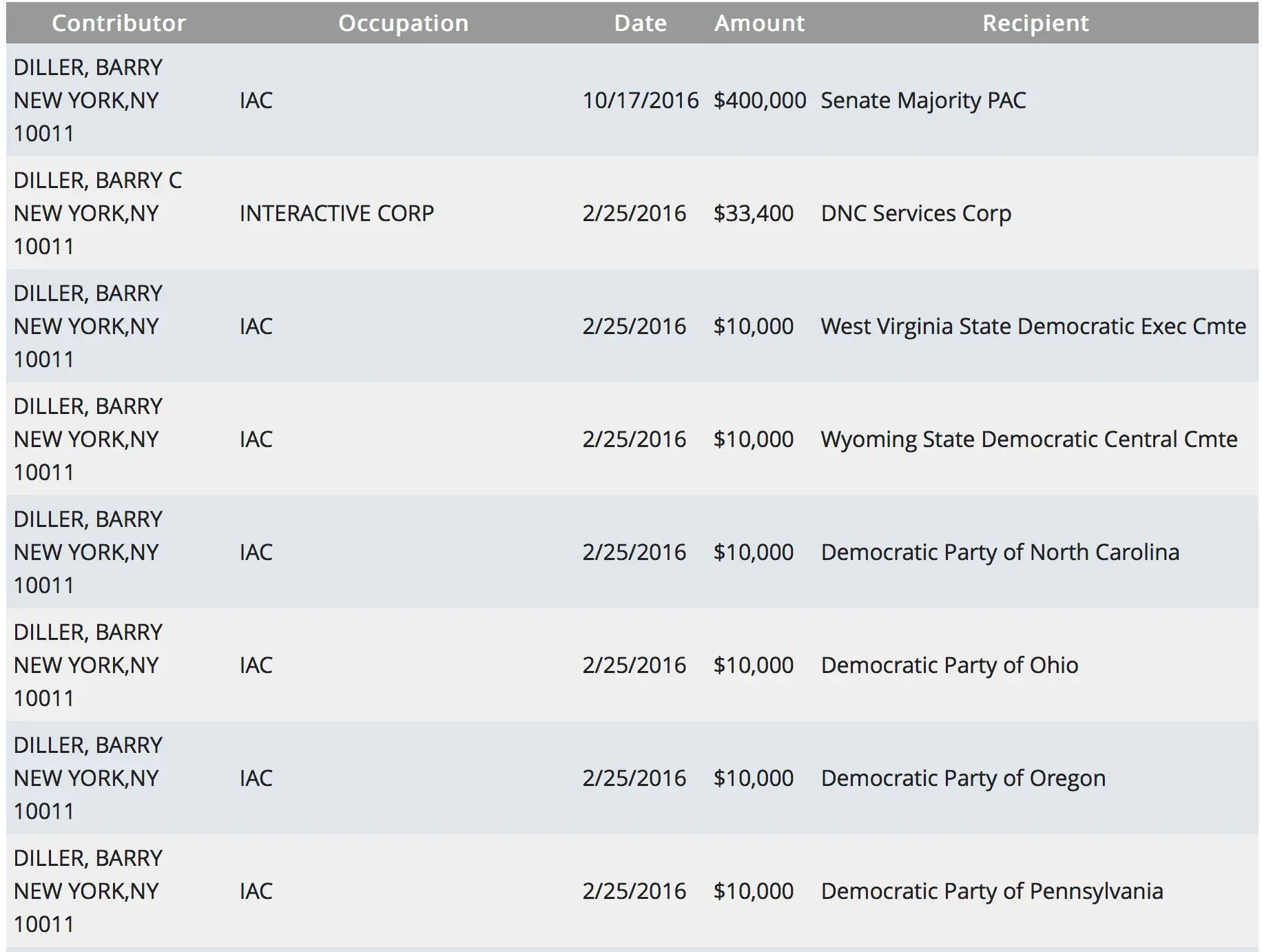Click Democratic Party of Pennsylvania
1262x952 pixels.
pyautogui.click(x=991, y=891)
